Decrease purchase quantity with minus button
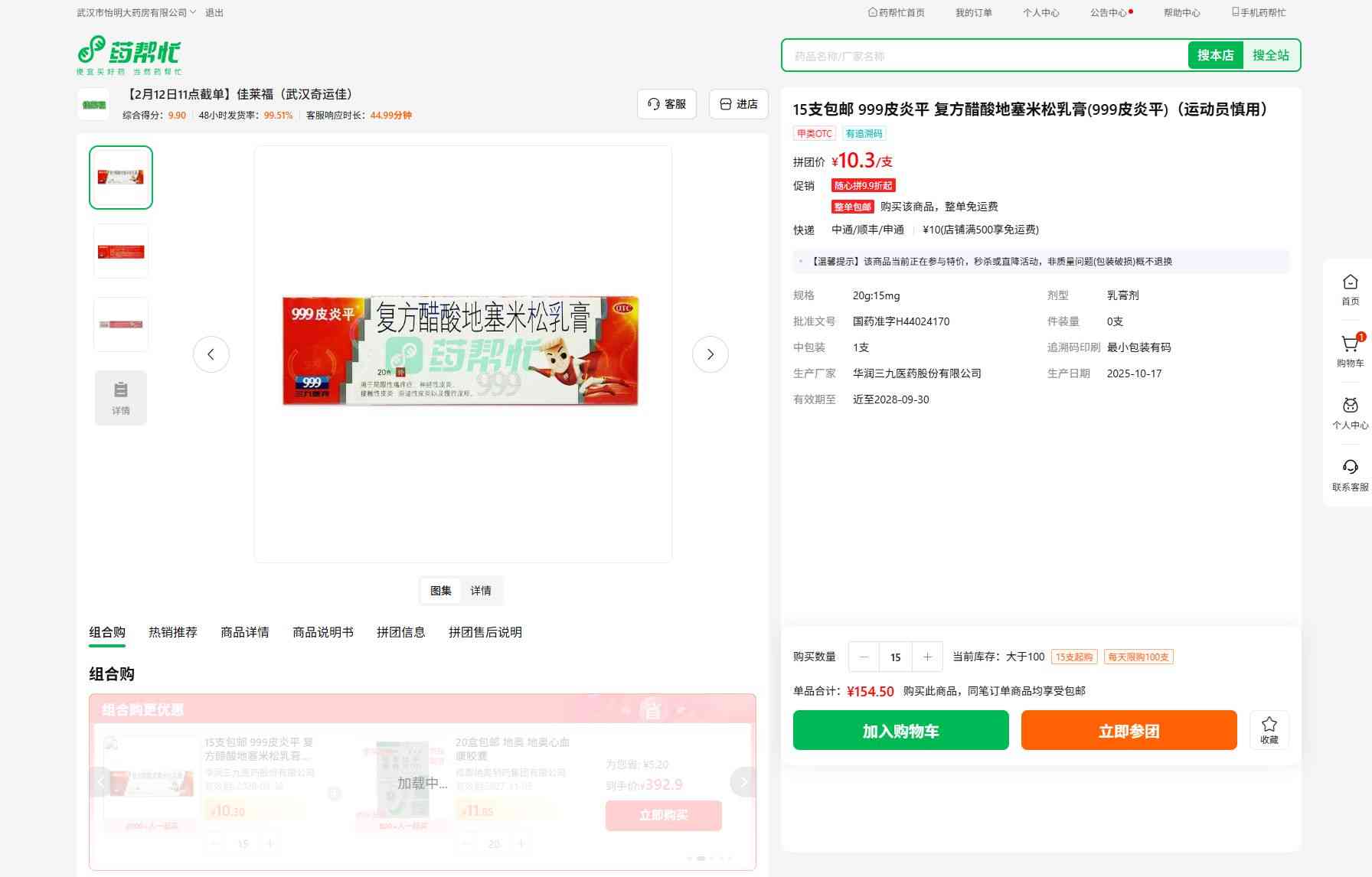Image resolution: width=1372 pixels, height=877 pixels. 864,657
